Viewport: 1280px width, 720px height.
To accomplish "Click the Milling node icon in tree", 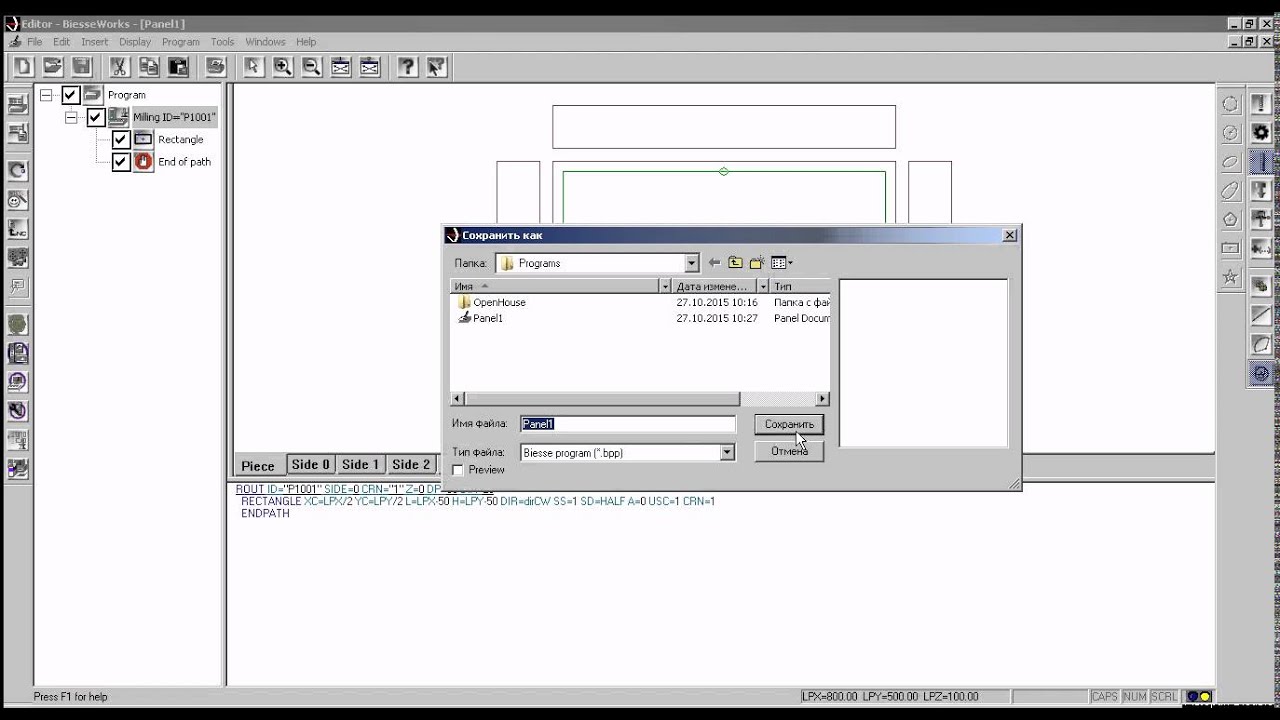I will 118,117.
